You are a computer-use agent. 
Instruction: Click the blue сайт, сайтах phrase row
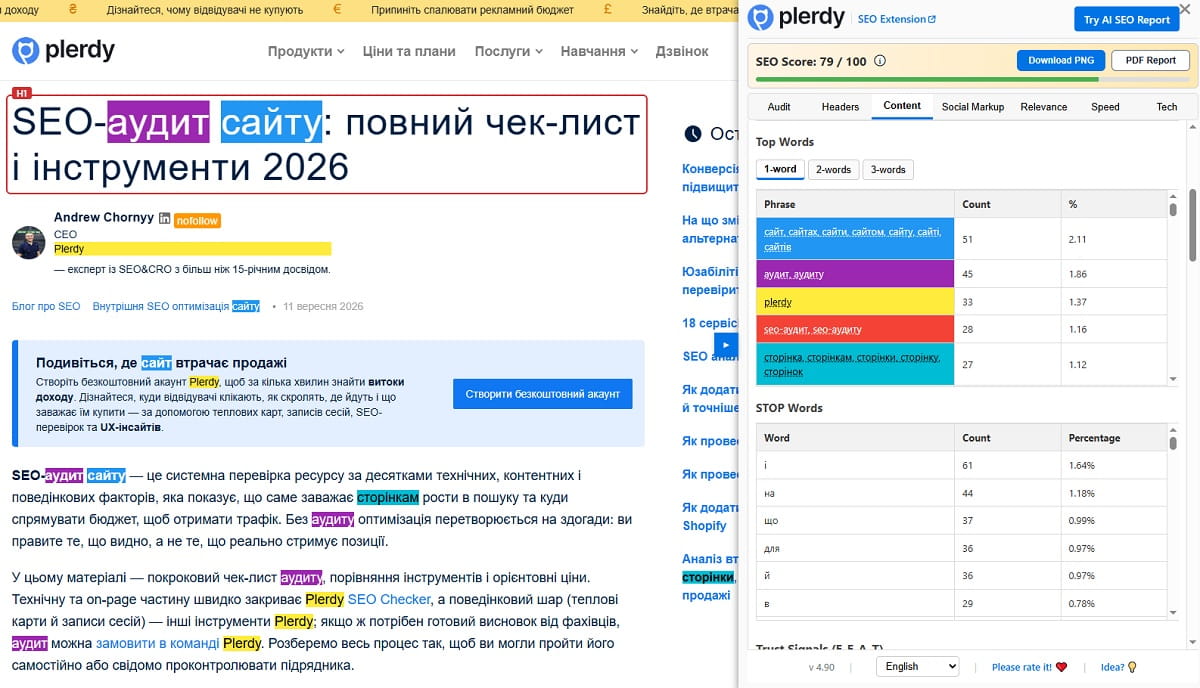coord(961,239)
